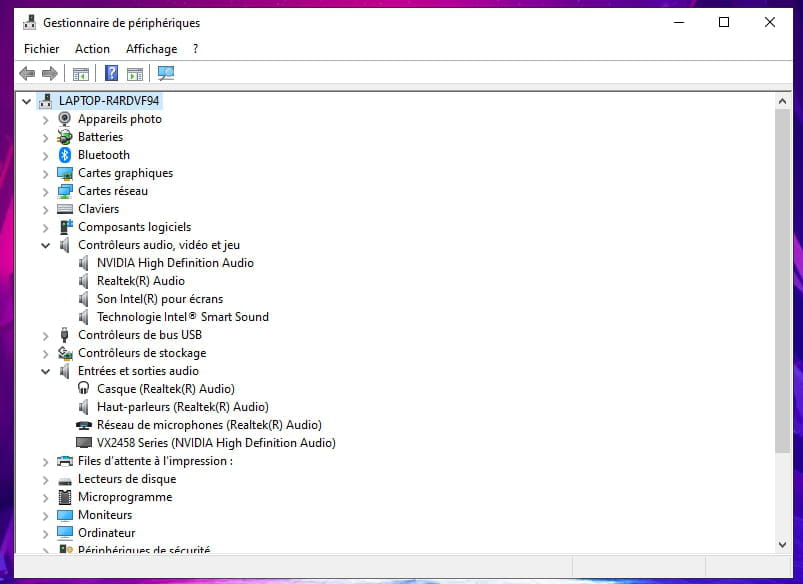
Task: Click the headphone icon beside Casque
Action: click(x=83, y=388)
